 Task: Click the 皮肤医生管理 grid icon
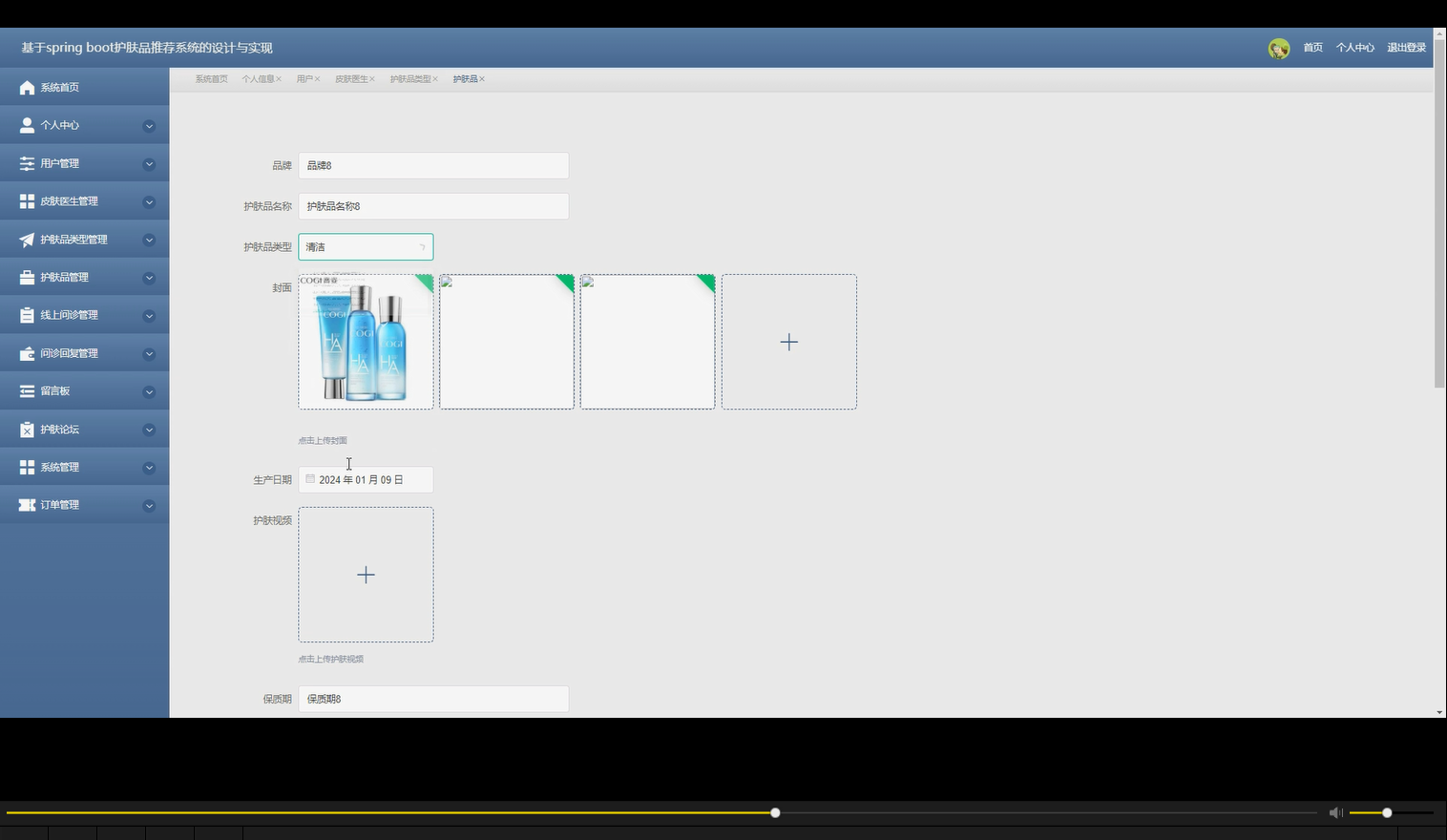click(x=26, y=200)
